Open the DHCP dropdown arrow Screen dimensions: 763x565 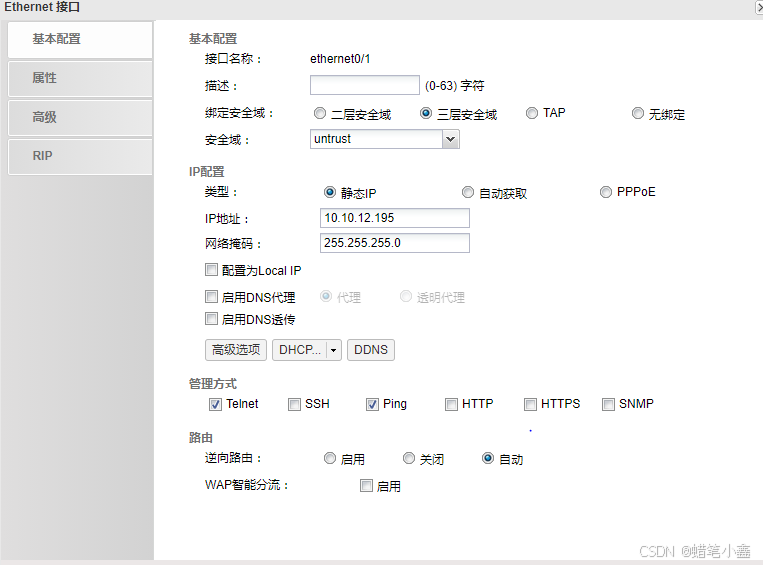(334, 350)
